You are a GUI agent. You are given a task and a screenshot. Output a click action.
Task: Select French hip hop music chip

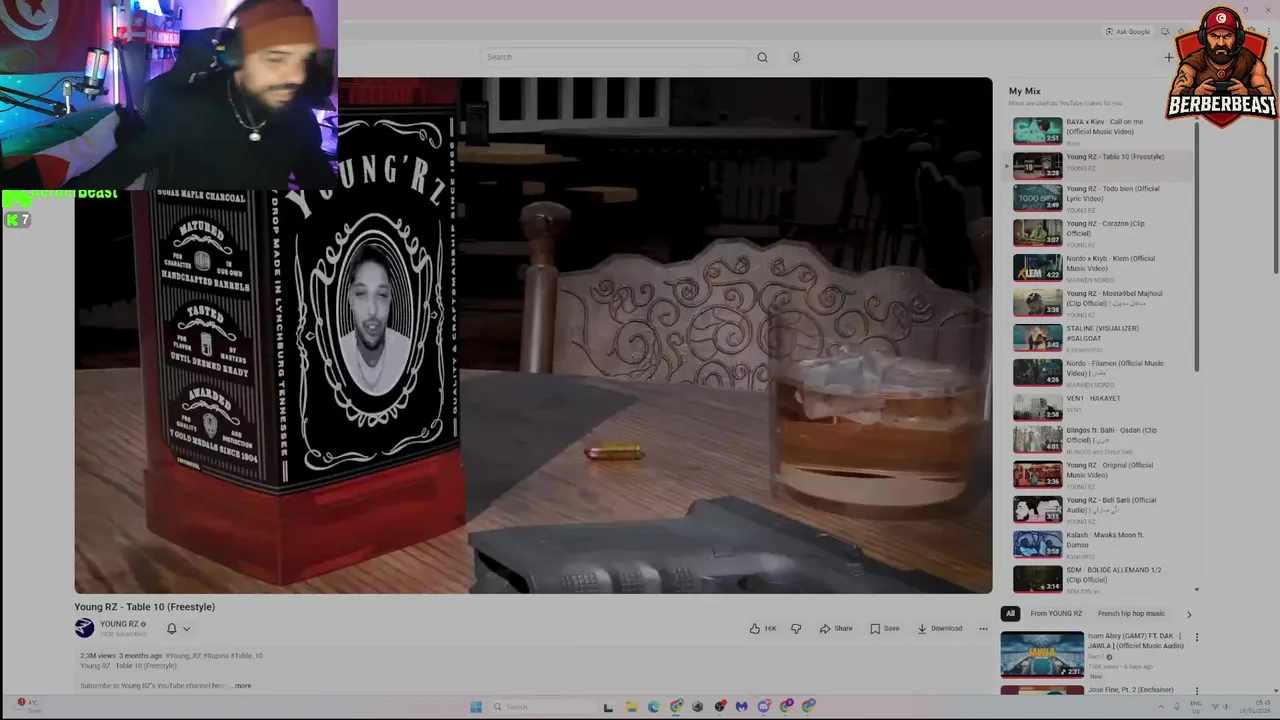pyautogui.click(x=1131, y=614)
